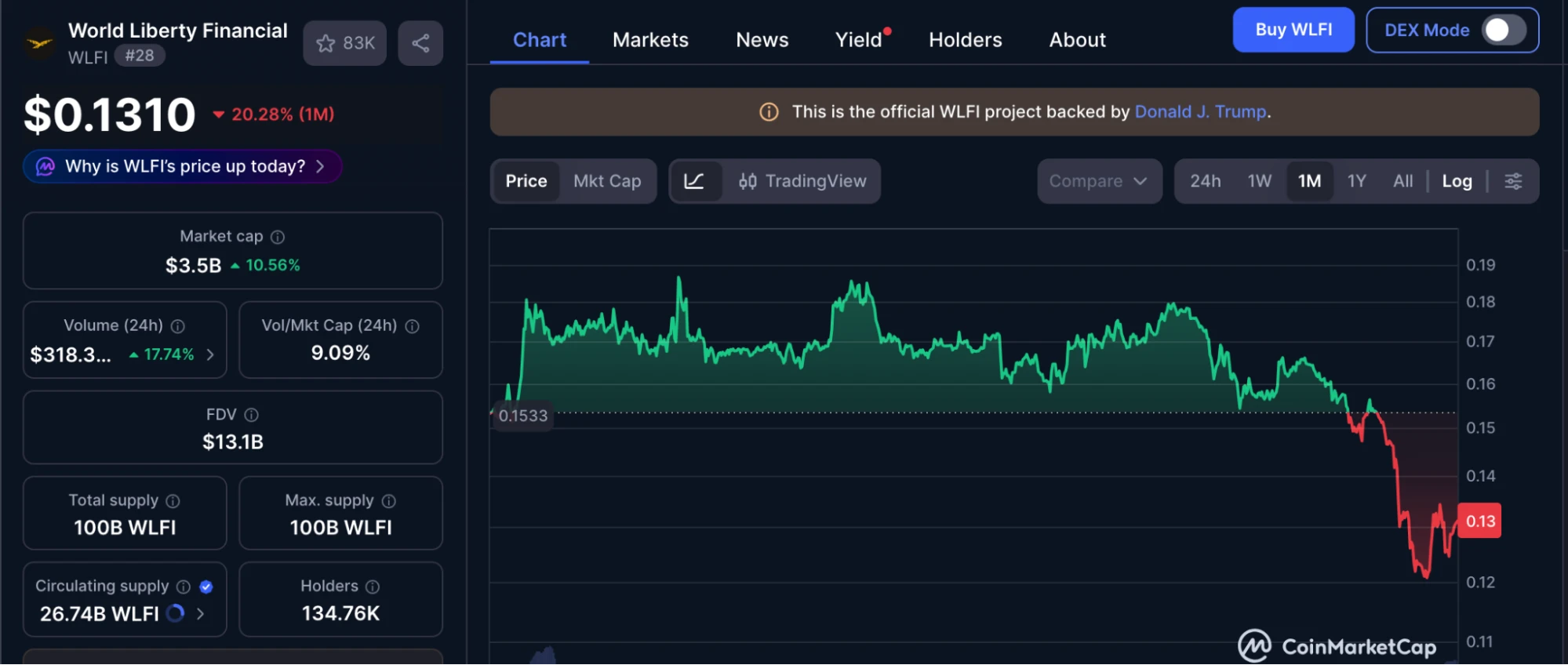Toggle the DEX Mode switch
1568x665 pixels.
coord(1502,31)
